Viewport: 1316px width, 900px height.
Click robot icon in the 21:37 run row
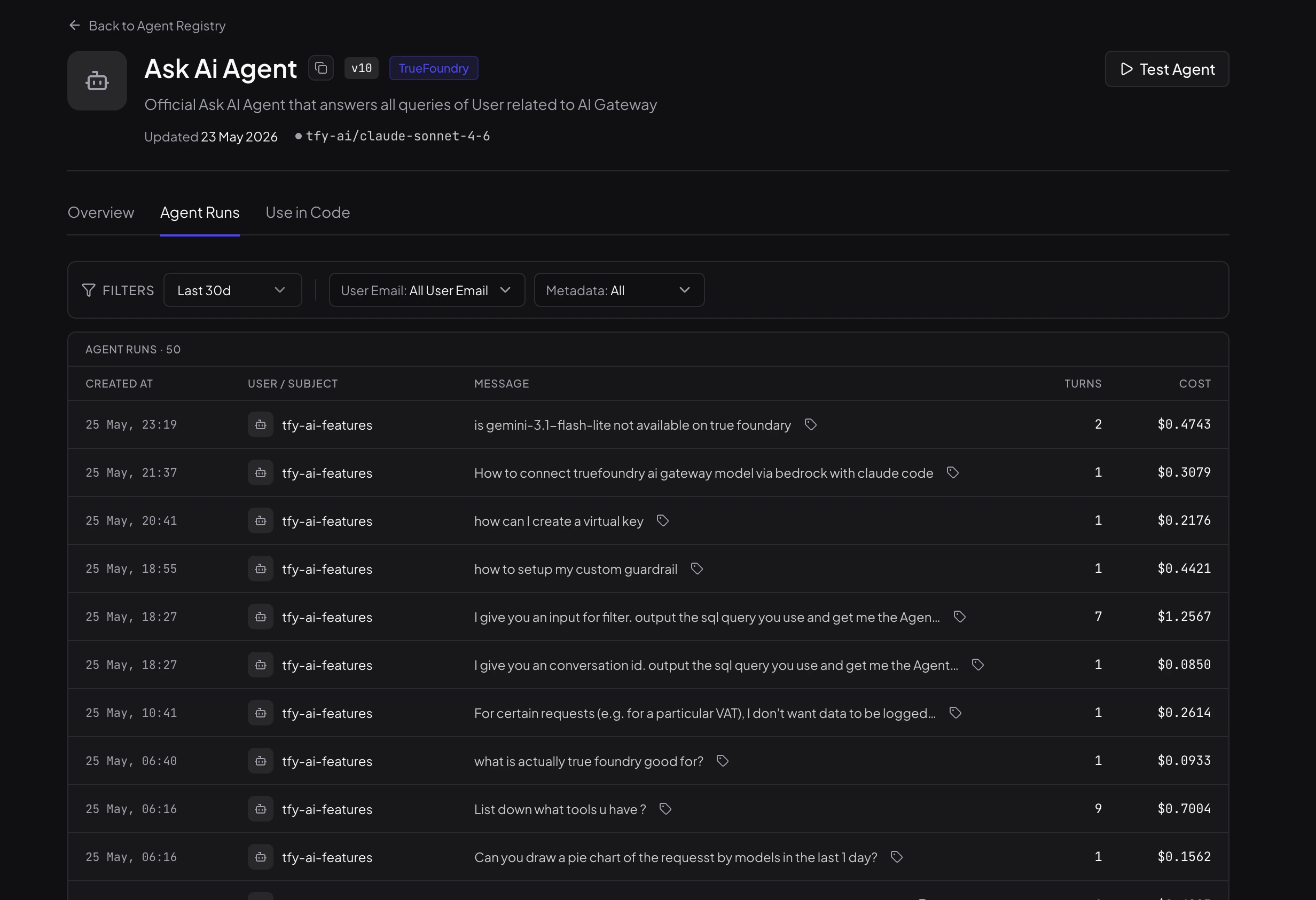click(x=261, y=472)
